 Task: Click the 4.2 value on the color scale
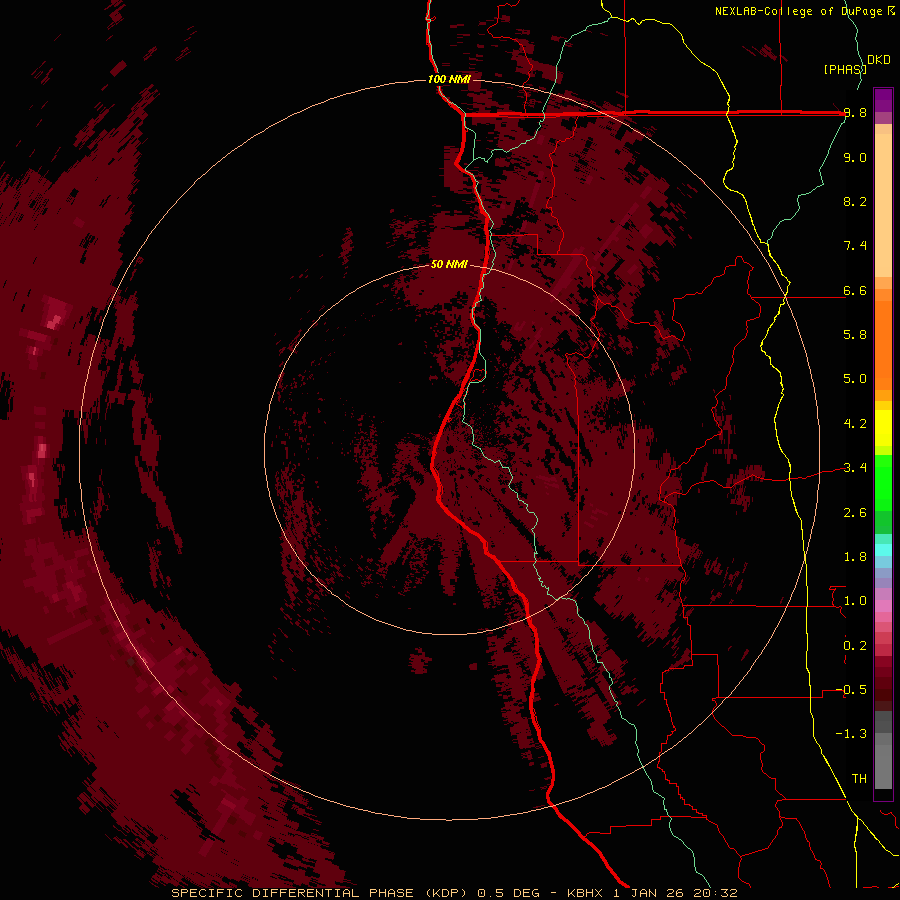pos(855,424)
